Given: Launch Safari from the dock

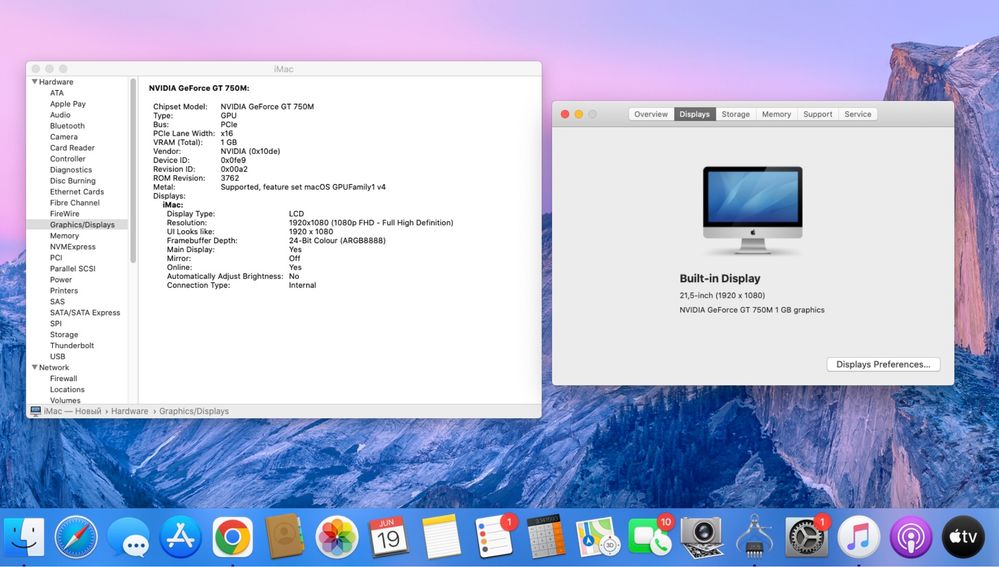Looking at the screenshot, I should tap(76, 537).
